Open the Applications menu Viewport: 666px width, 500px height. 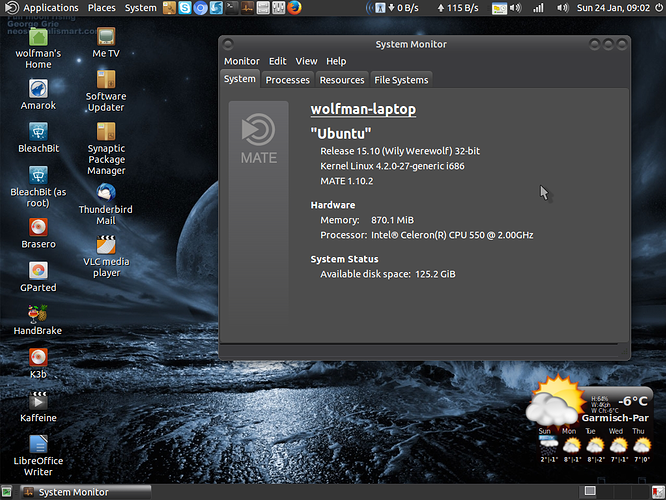[51, 8]
